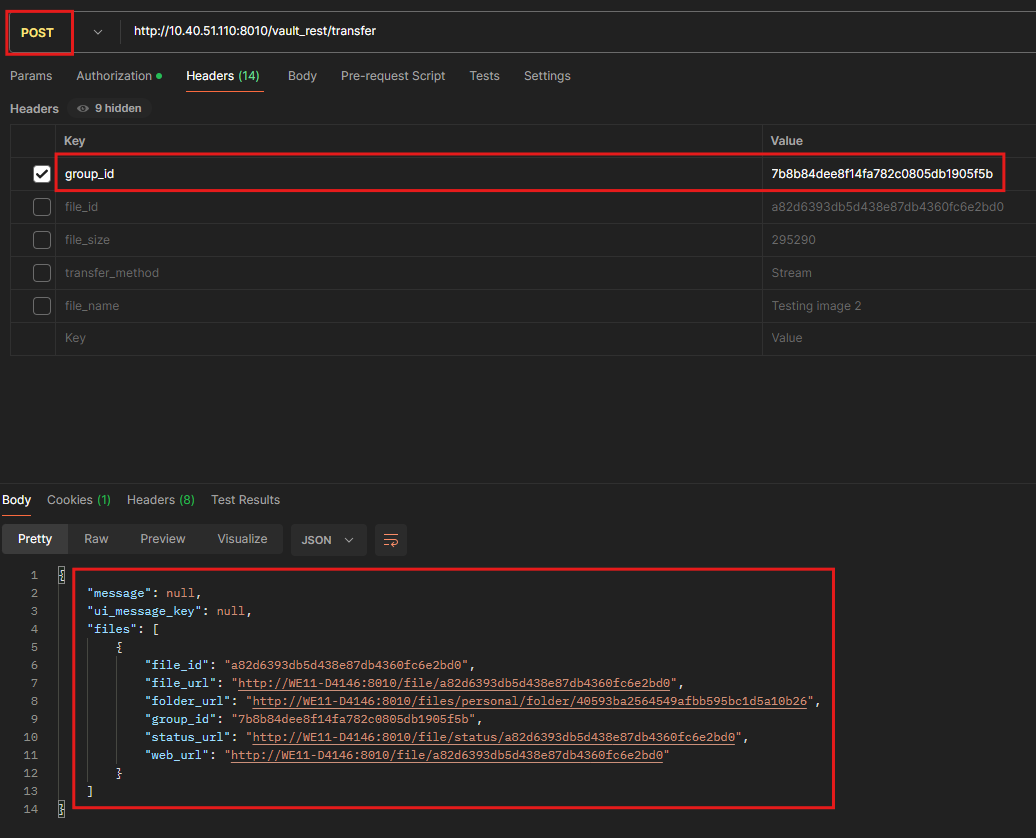This screenshot has width=1036, height=838.
Task: Open the file_url link in response
Action: [x=454, y=683]
